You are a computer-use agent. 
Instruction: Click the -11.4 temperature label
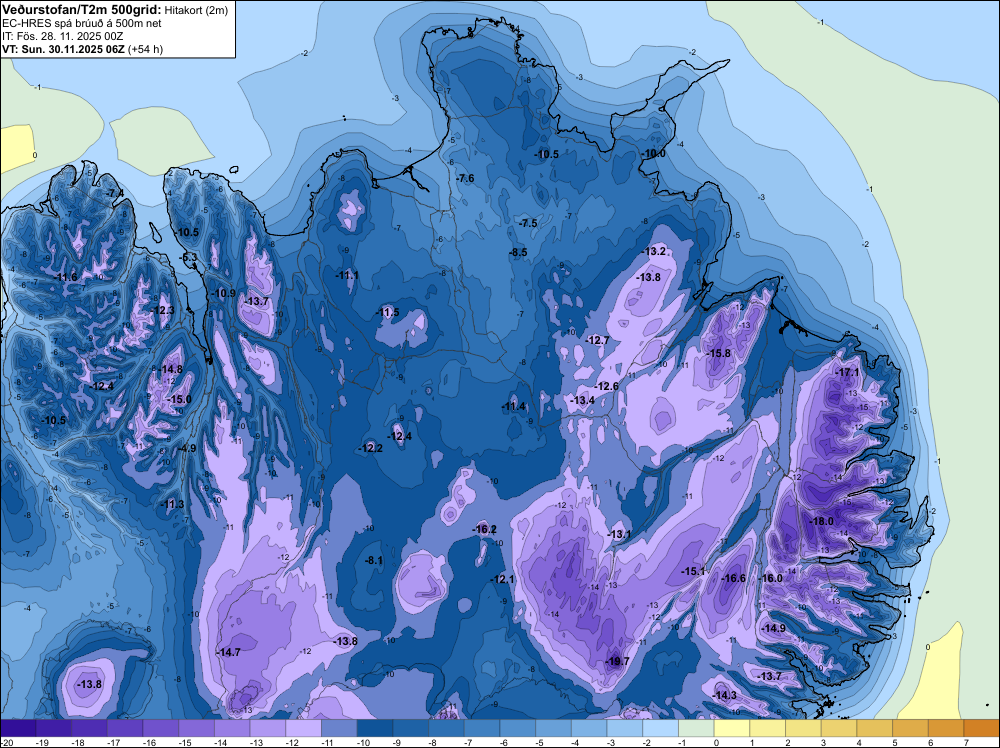[x=513, y=406]
